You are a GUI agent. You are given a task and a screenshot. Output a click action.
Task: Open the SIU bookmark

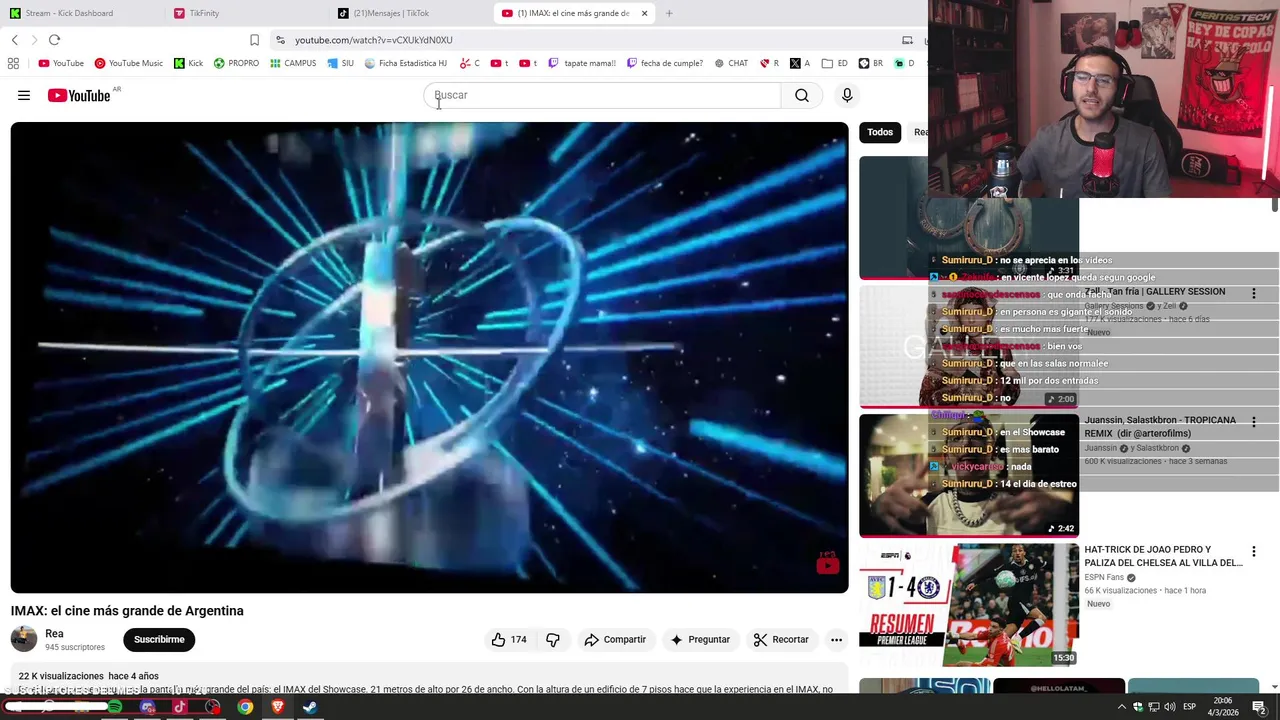[341, 63]
